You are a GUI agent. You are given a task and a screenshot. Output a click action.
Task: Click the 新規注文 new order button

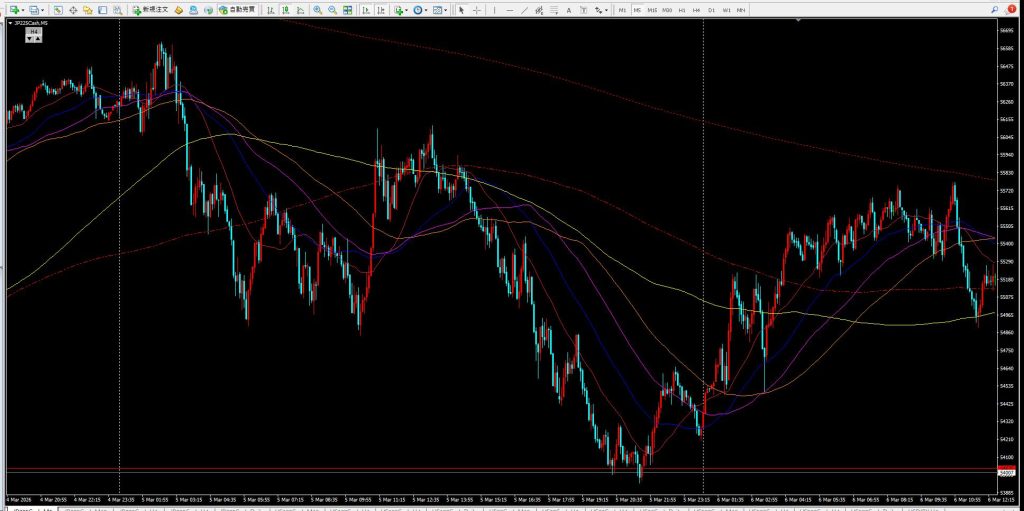(x=150, y=9)
